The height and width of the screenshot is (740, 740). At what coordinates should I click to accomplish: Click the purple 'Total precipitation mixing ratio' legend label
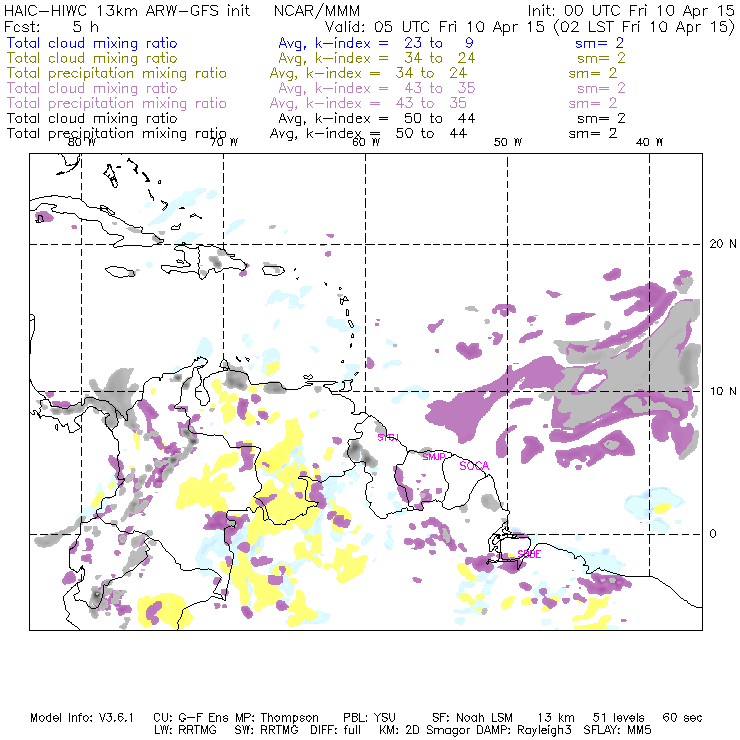pyautogui.click(x=117, y=103)
